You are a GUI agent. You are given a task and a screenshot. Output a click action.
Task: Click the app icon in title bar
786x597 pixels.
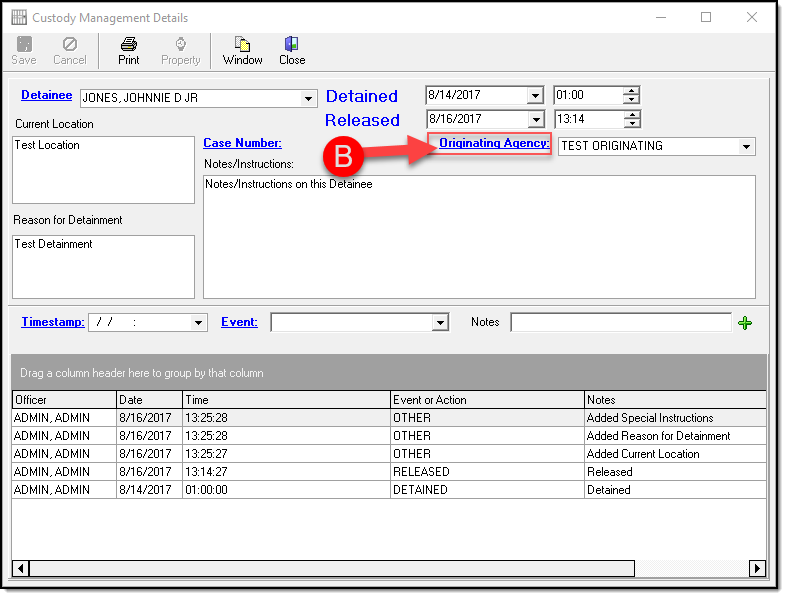coord(18,18)
